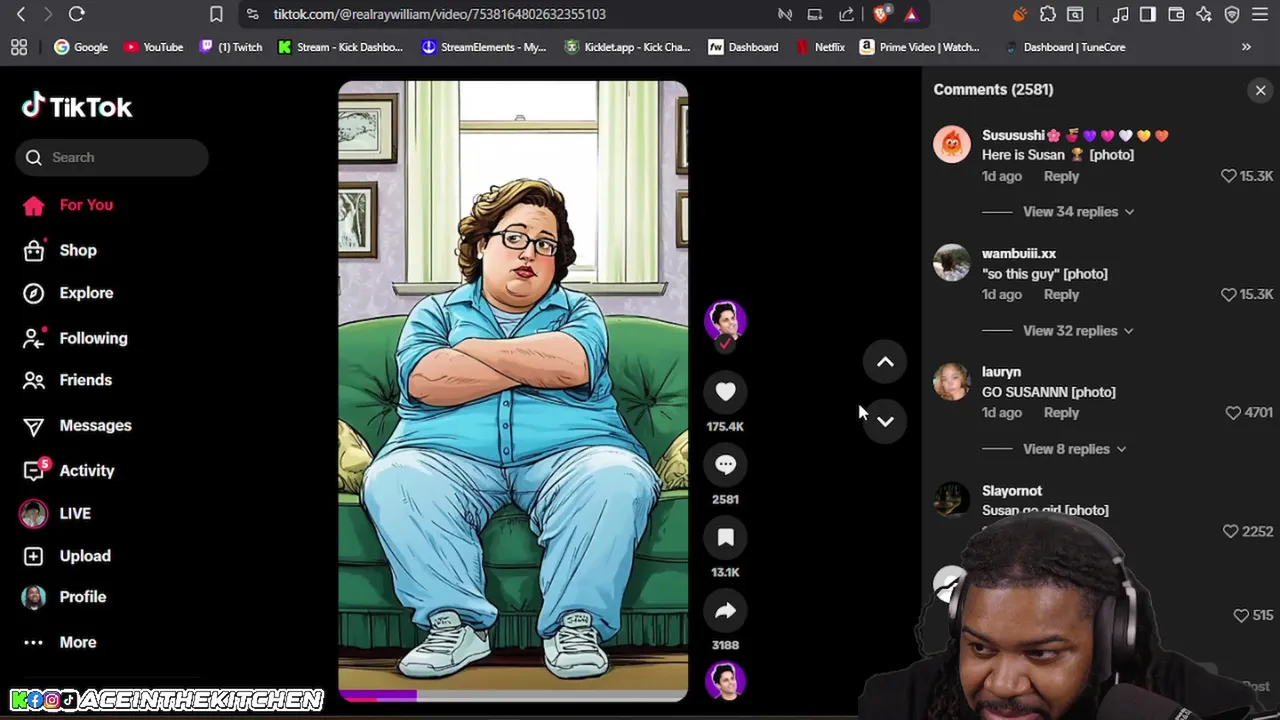Viewport: 1280px width, 720px height.
Task: Open the creator's avatar above the like button
Action: (725, 321)
